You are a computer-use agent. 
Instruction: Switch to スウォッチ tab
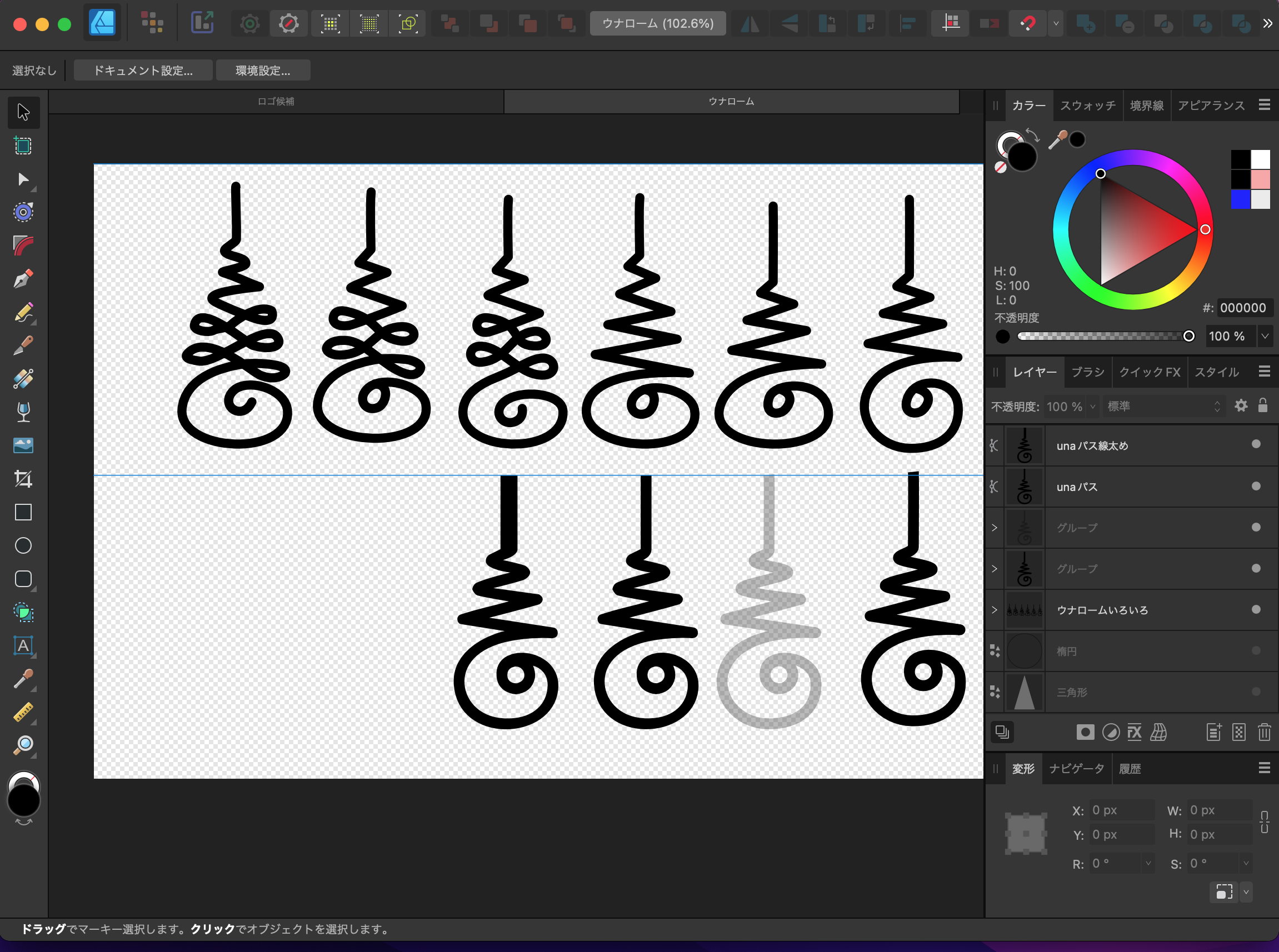click(x=1088, y=106)
